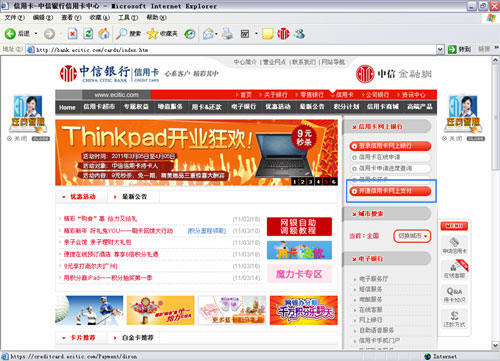Open the switch city dropdown
Viewport: 500px width, 361px height.
click(412, 236)
